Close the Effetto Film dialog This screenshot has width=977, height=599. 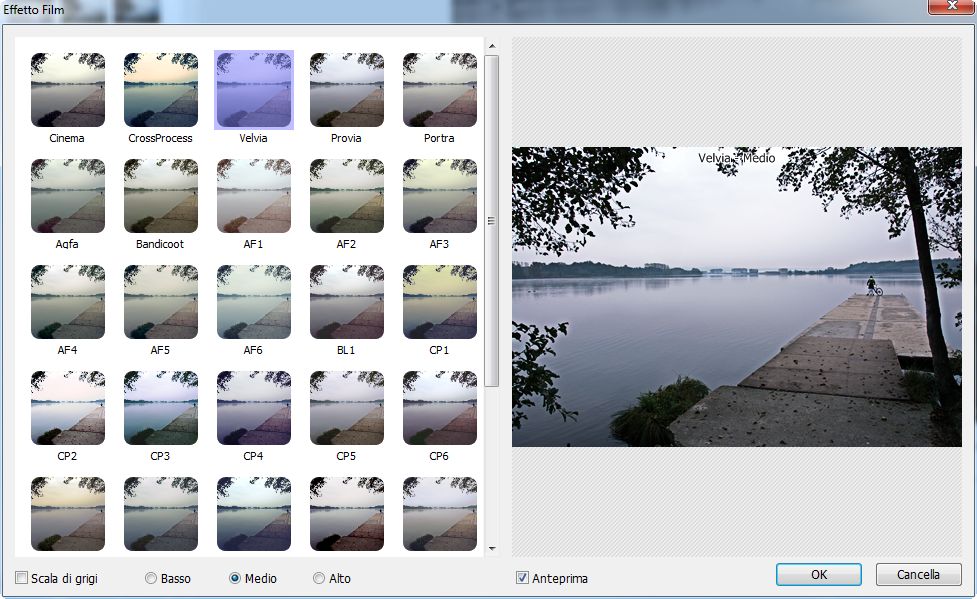pyautogui.click(x=951, y=6)
